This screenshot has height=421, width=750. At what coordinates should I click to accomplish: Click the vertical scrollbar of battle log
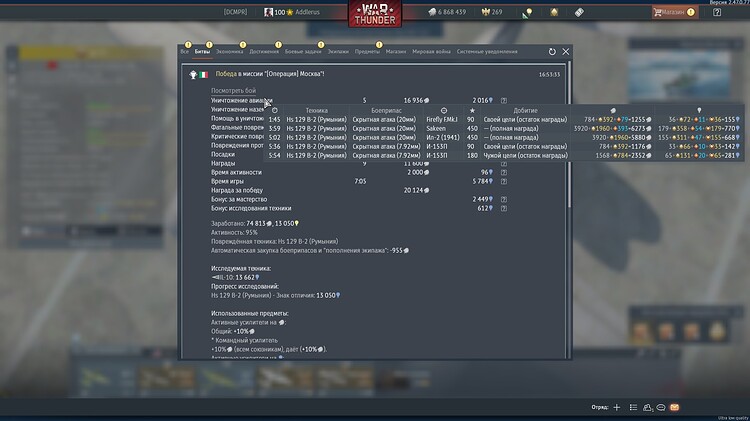569,136
